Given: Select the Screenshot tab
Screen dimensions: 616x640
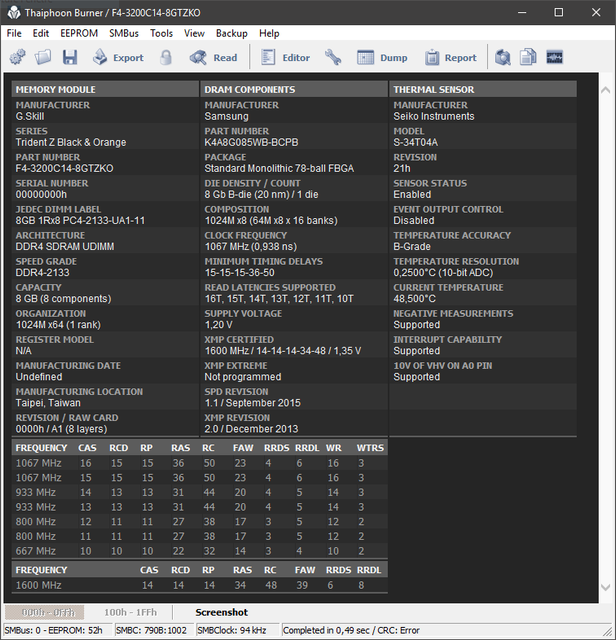Looking at the screenshot, I should 221,612.
